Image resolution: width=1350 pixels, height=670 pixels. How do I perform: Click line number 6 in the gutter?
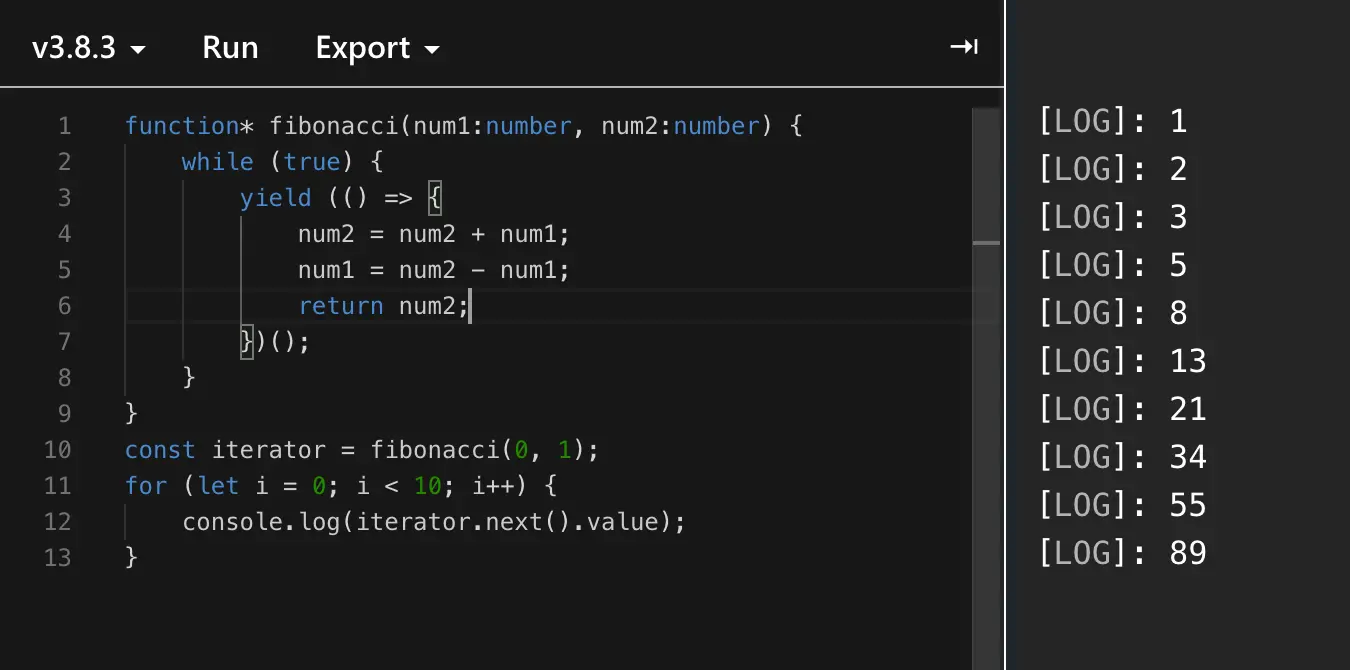point(64,306)
